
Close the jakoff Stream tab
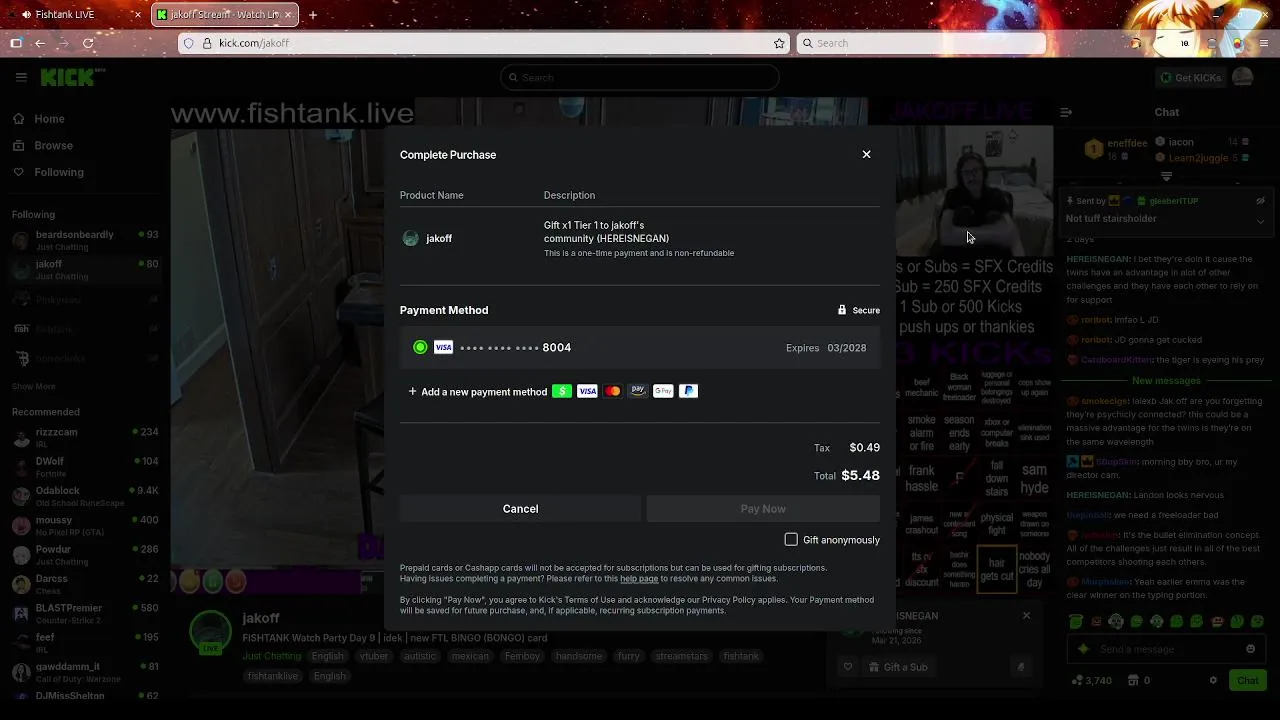tap(289, 15)
